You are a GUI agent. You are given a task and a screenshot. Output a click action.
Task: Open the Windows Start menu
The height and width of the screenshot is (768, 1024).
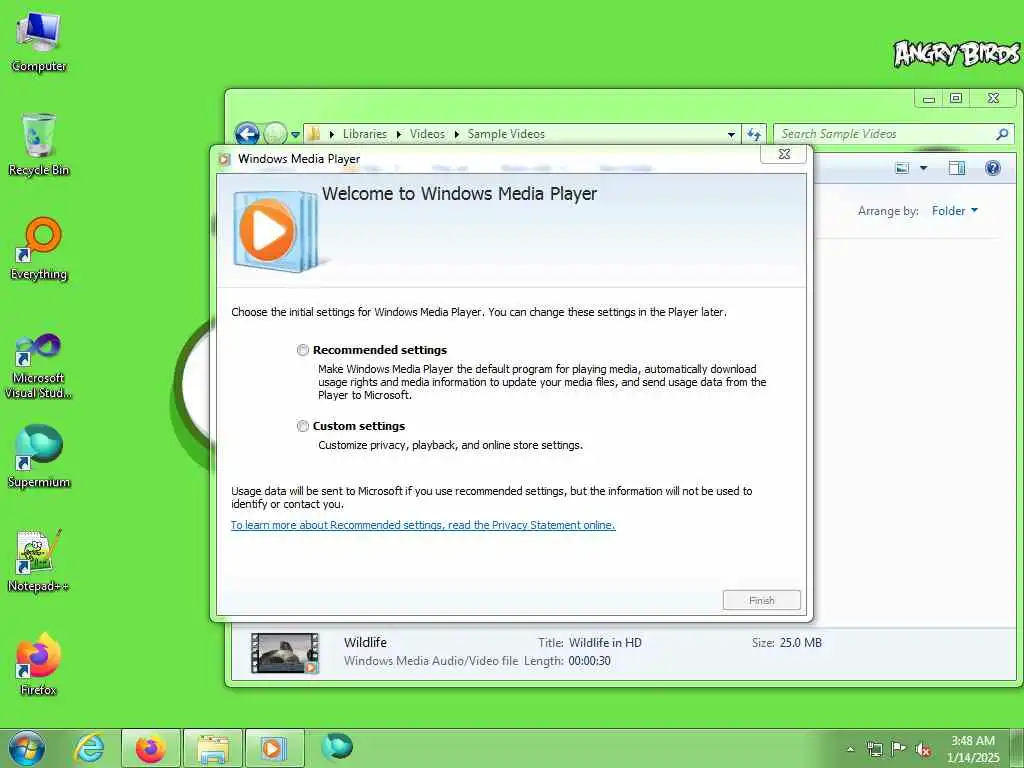pos(27,748)
